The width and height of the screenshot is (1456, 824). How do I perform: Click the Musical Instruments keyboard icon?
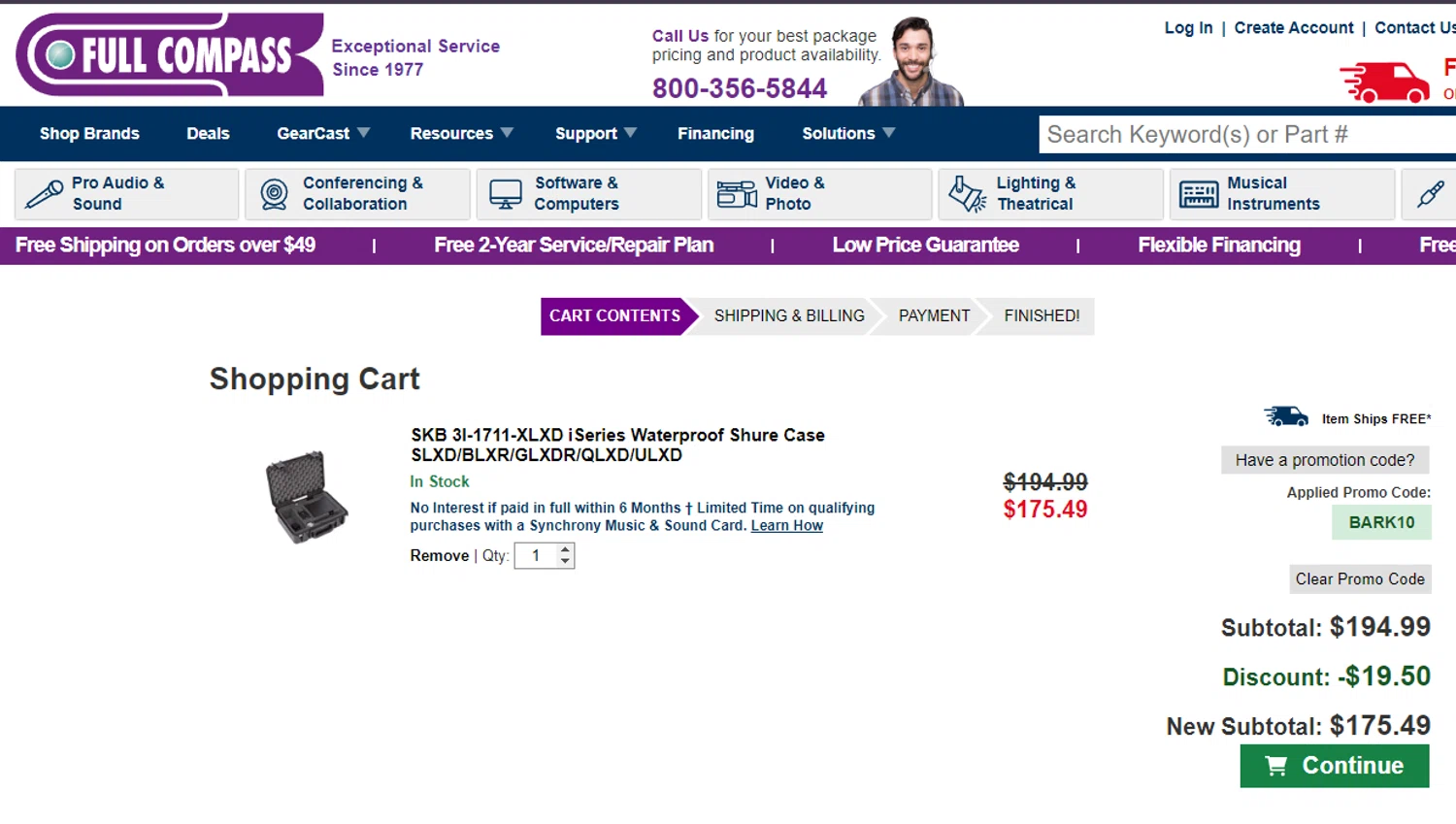point(1199,194)
